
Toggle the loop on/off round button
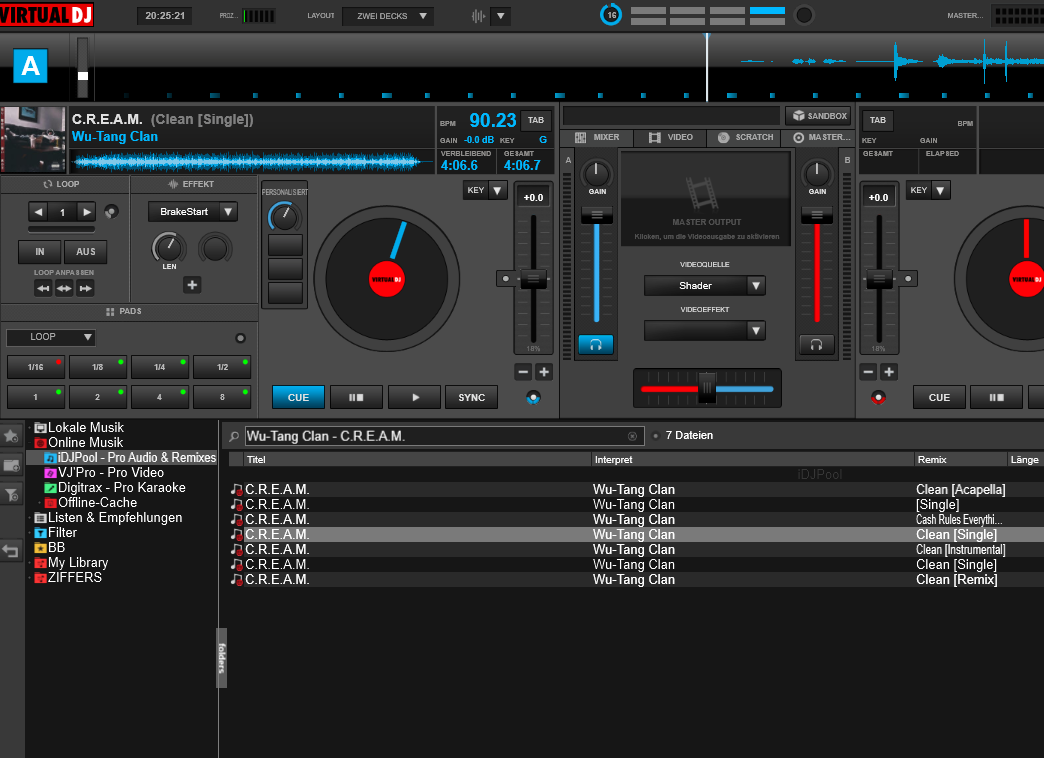[x=111, y=212]
